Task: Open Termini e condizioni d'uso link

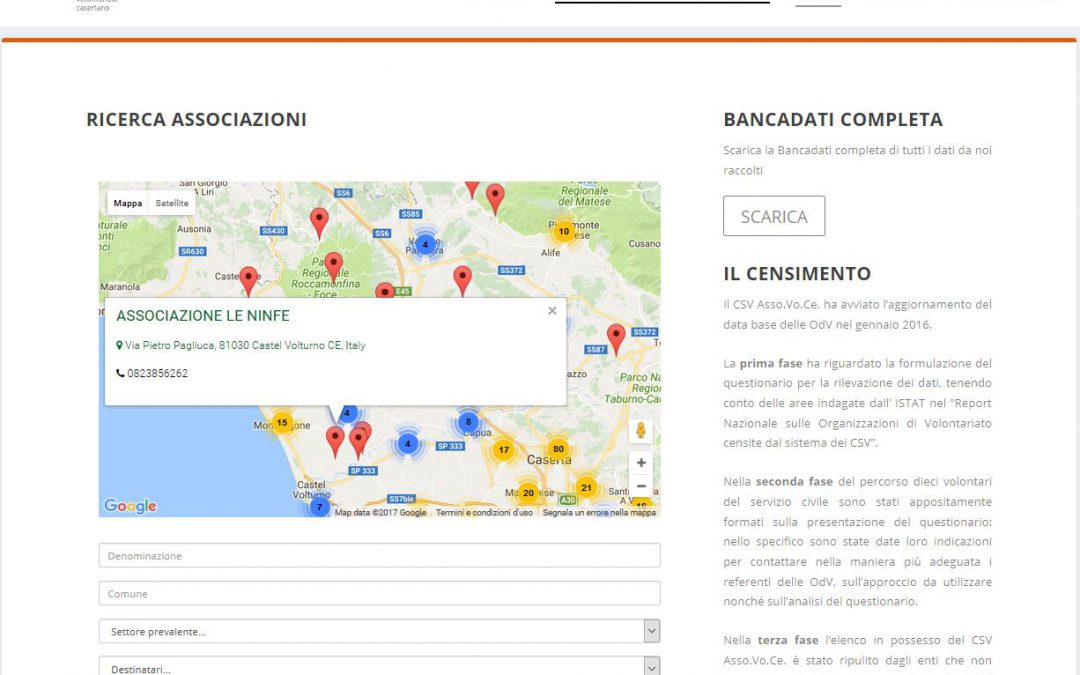Action: [484, 512]
